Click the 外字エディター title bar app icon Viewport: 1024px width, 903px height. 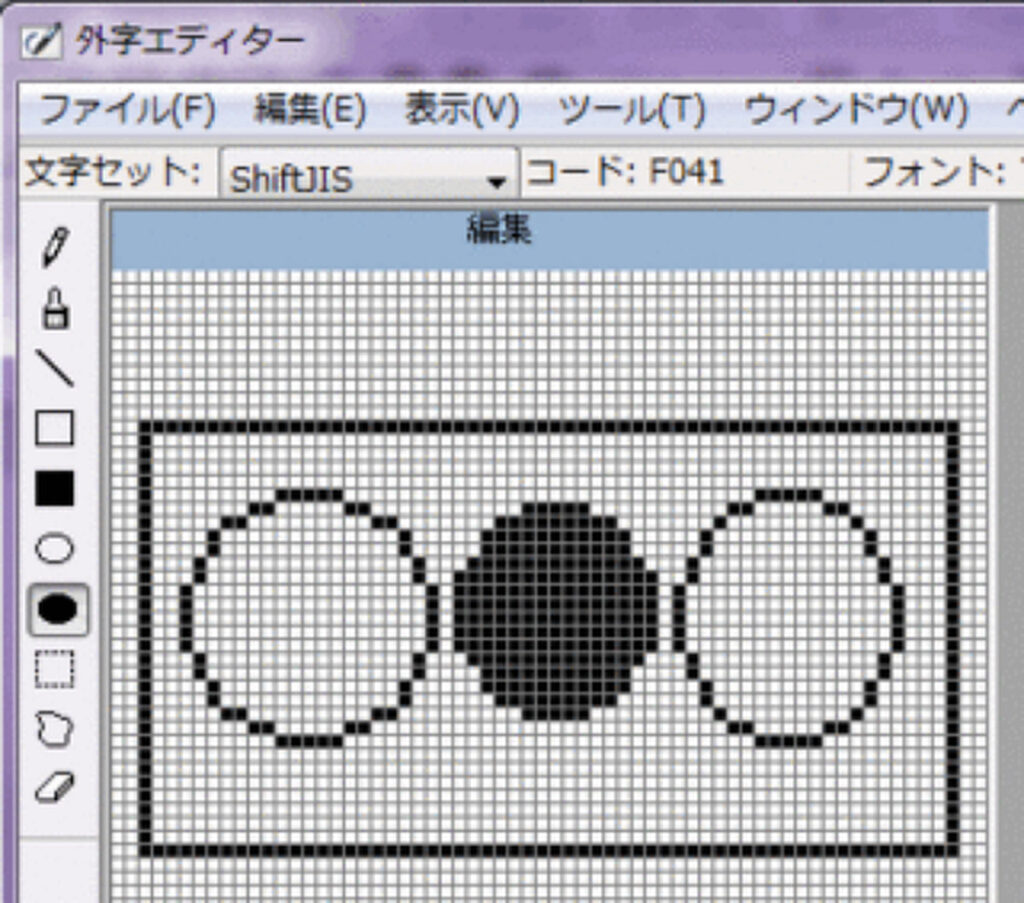pyautogui.click(x=40, y=42)
